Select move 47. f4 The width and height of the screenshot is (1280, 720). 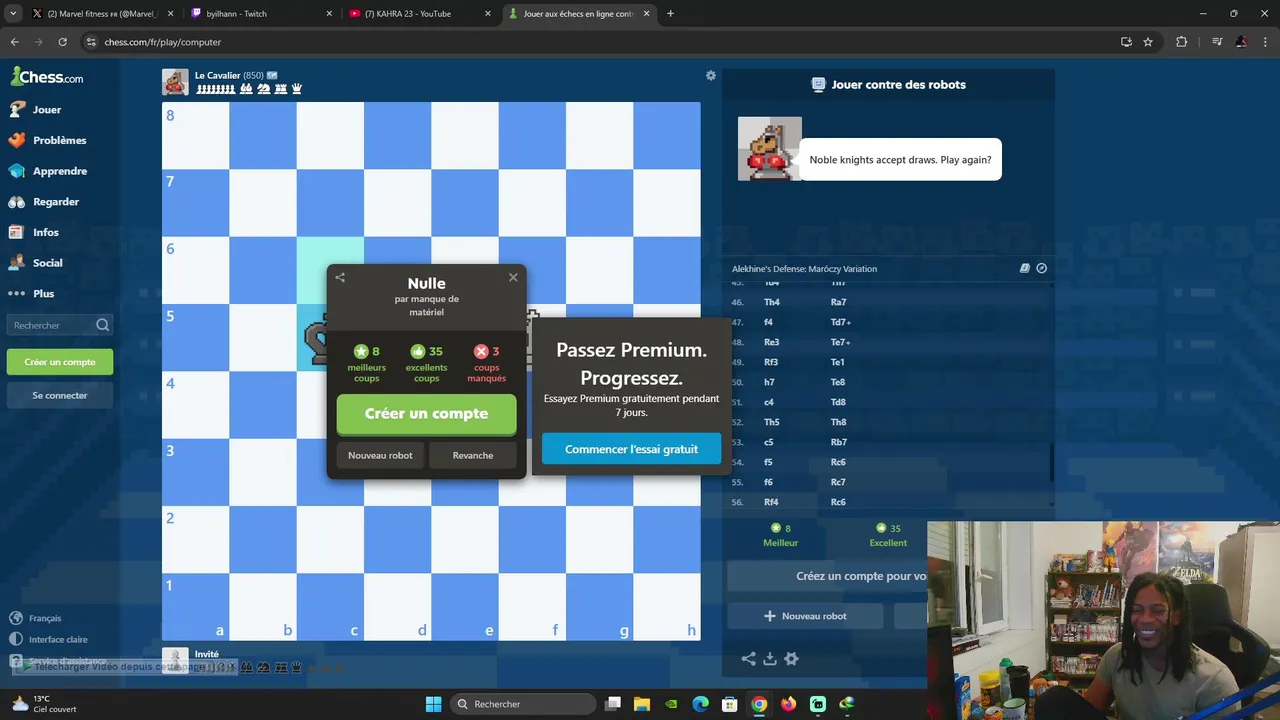[768, 322]
